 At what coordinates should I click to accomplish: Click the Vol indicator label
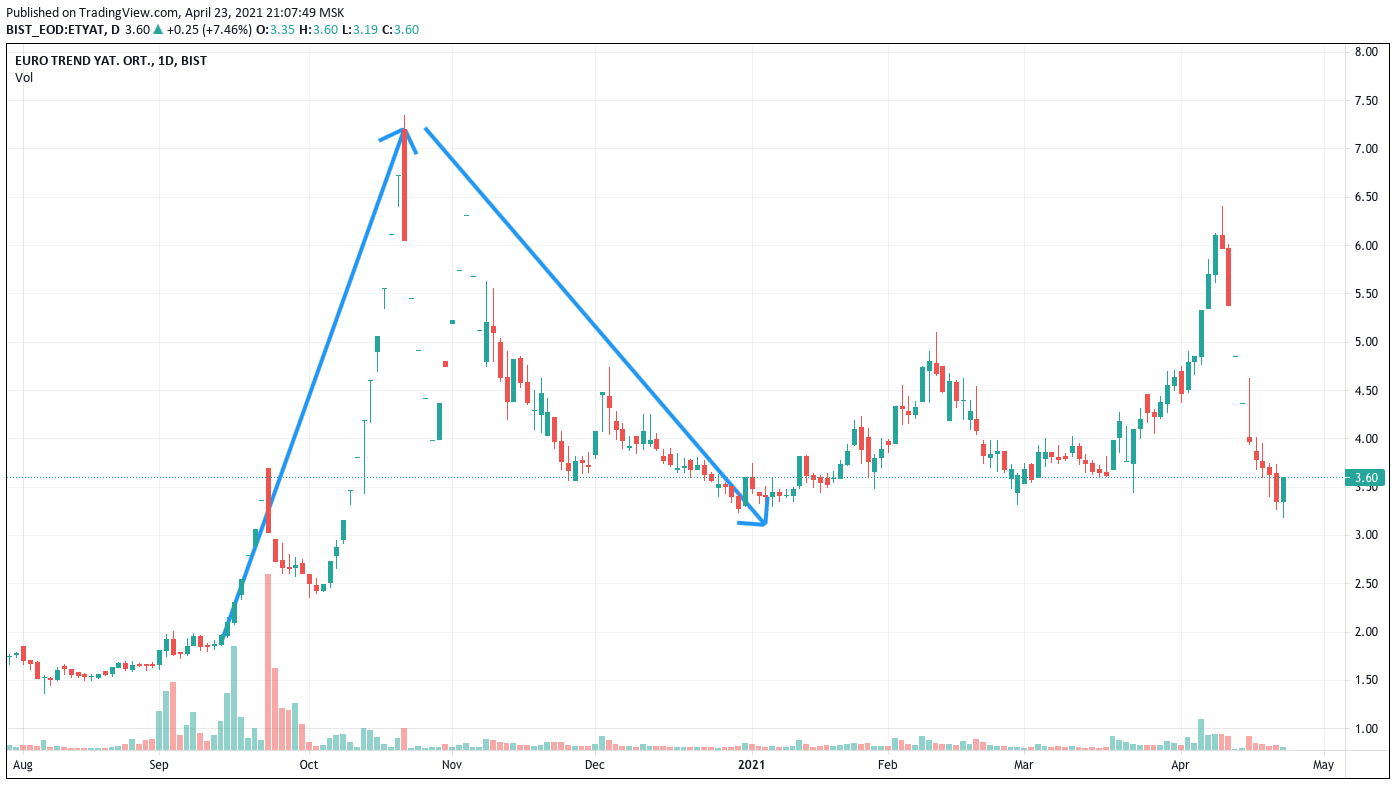click(x=24, y=77)
